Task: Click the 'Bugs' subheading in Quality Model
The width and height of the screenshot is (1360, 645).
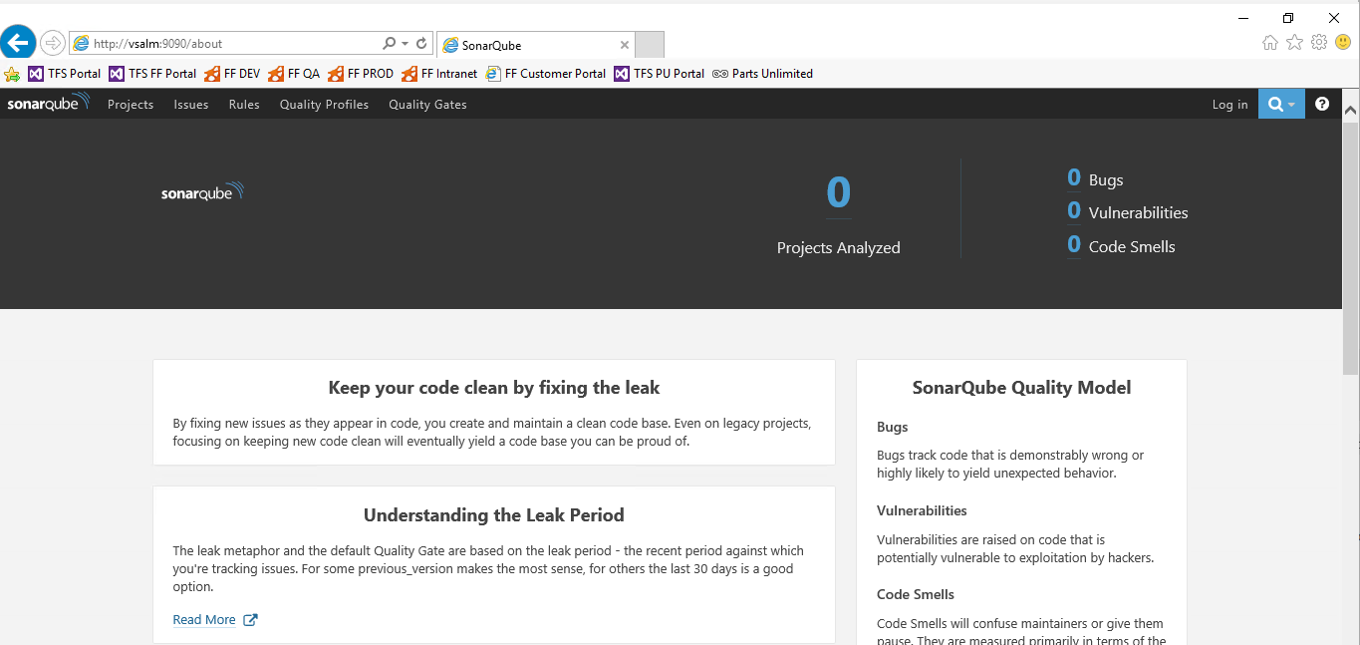Action: point(892,427)
